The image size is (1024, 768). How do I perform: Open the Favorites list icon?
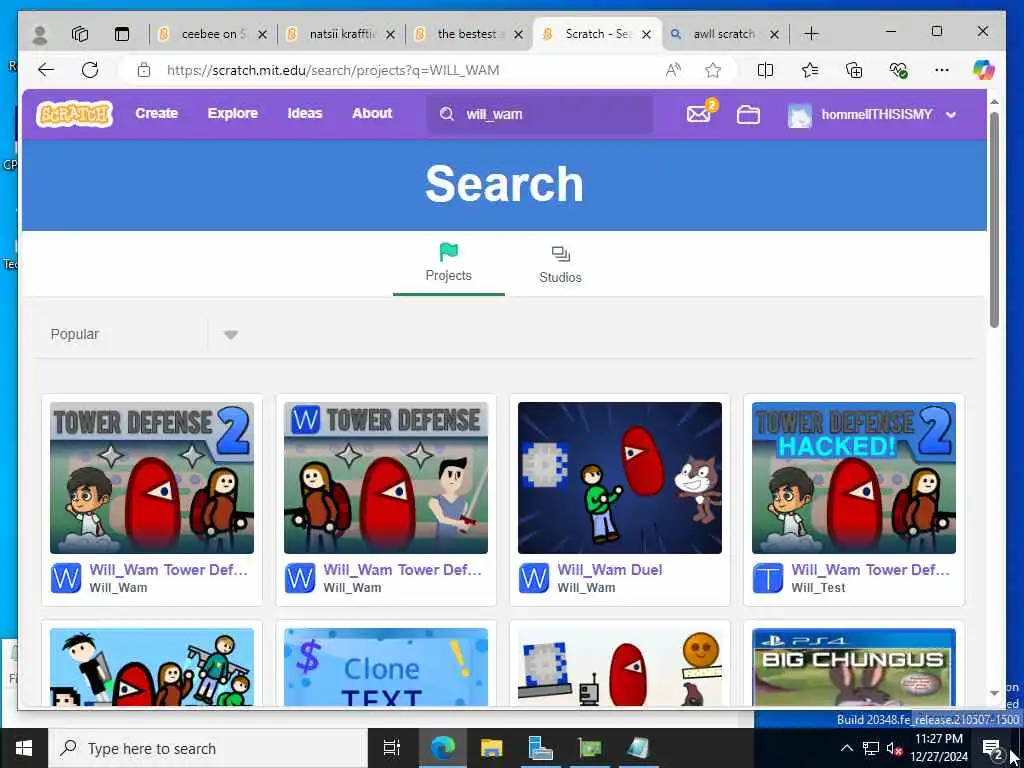click(x=810, y=70)
